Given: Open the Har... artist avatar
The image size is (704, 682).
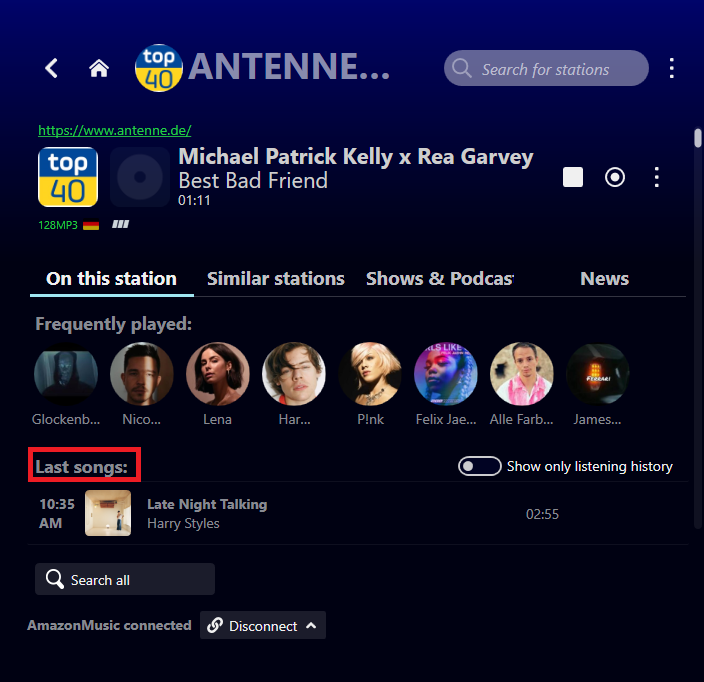Looking at the screenshot, I should pyautogui.click(x=294, y=374).
